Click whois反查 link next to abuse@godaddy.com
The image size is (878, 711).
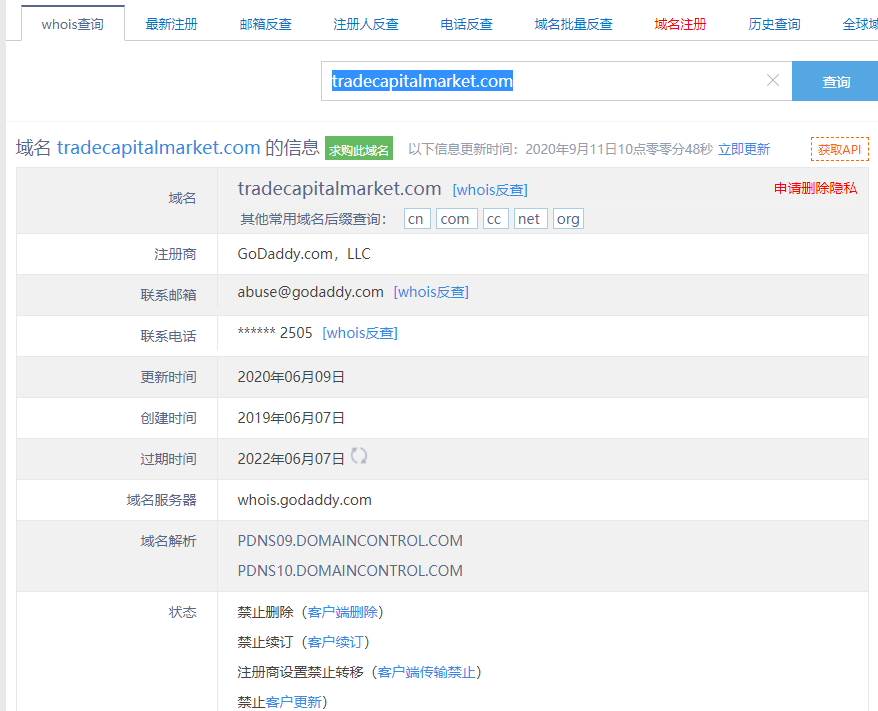tap(431, 292)
